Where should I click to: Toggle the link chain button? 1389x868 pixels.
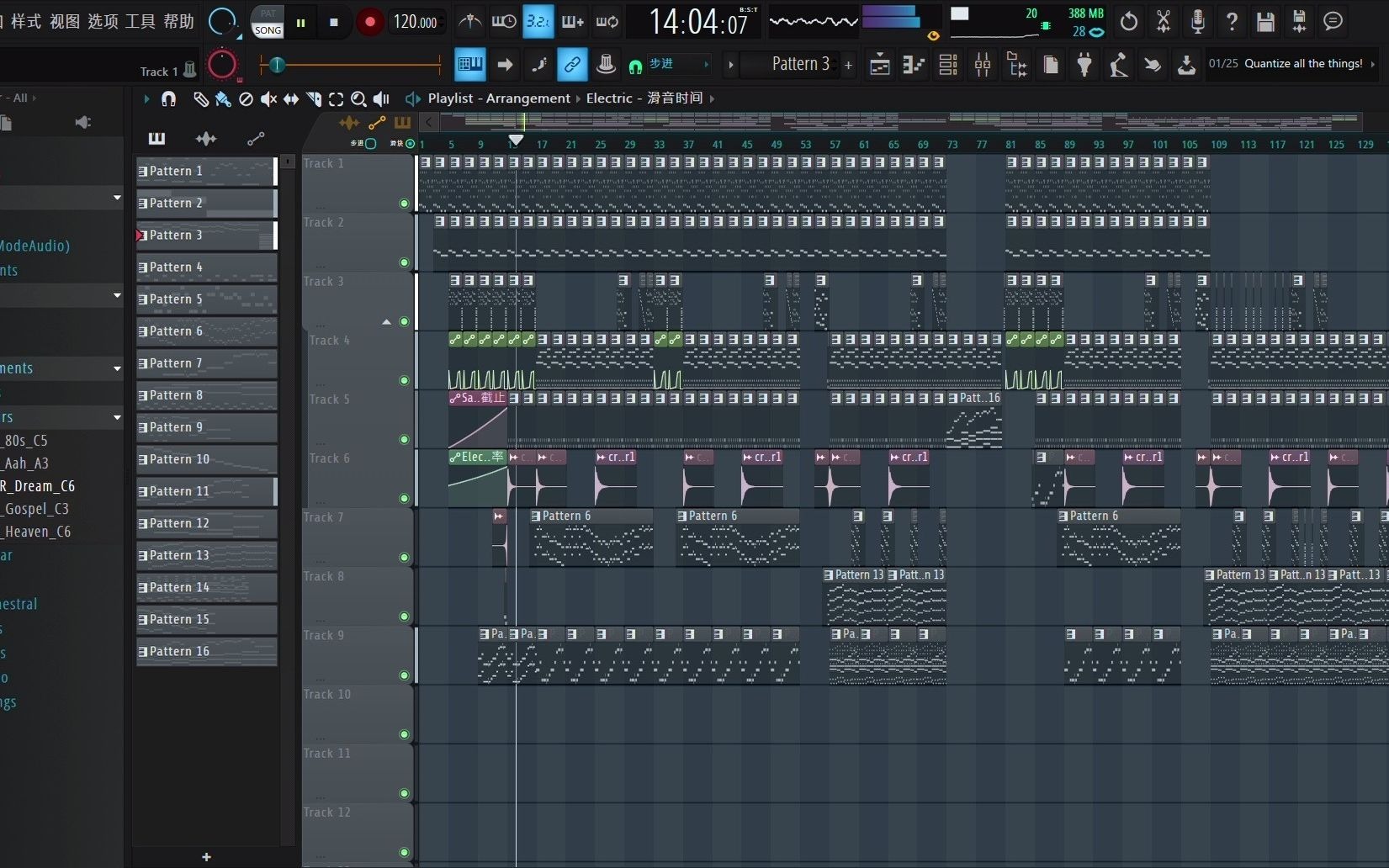click(x=572, y=65)
